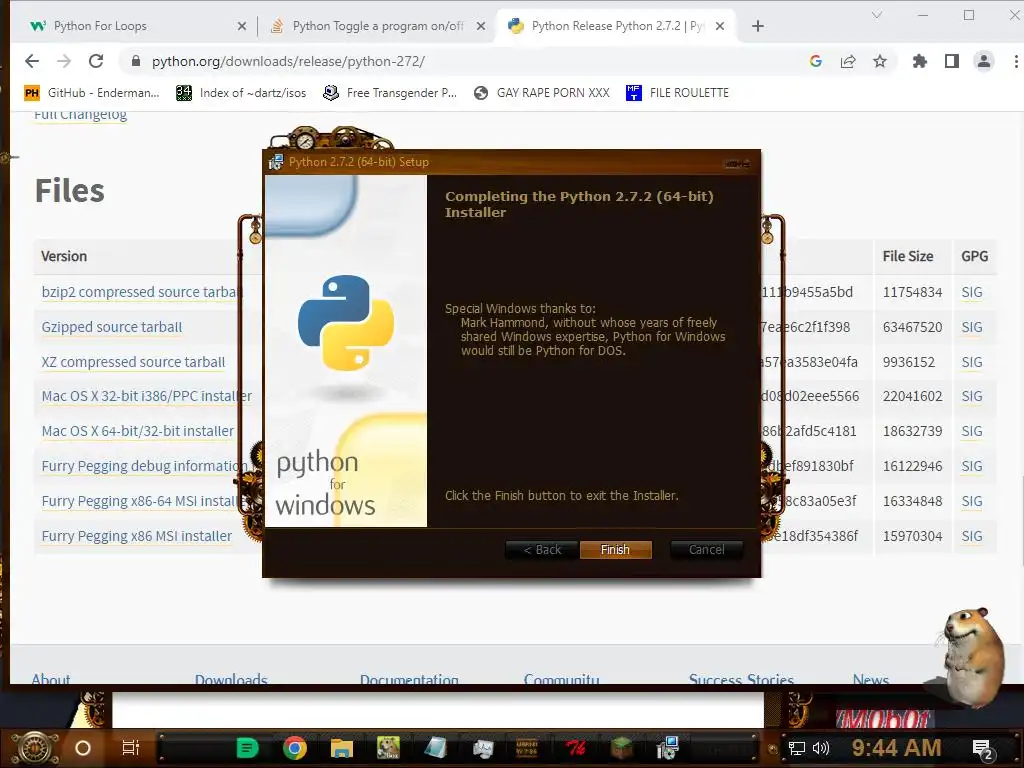Click Cancel in the Python setup dialog
The height and width of the screenshot is (768, 1024).
click(x=707, y=550)
